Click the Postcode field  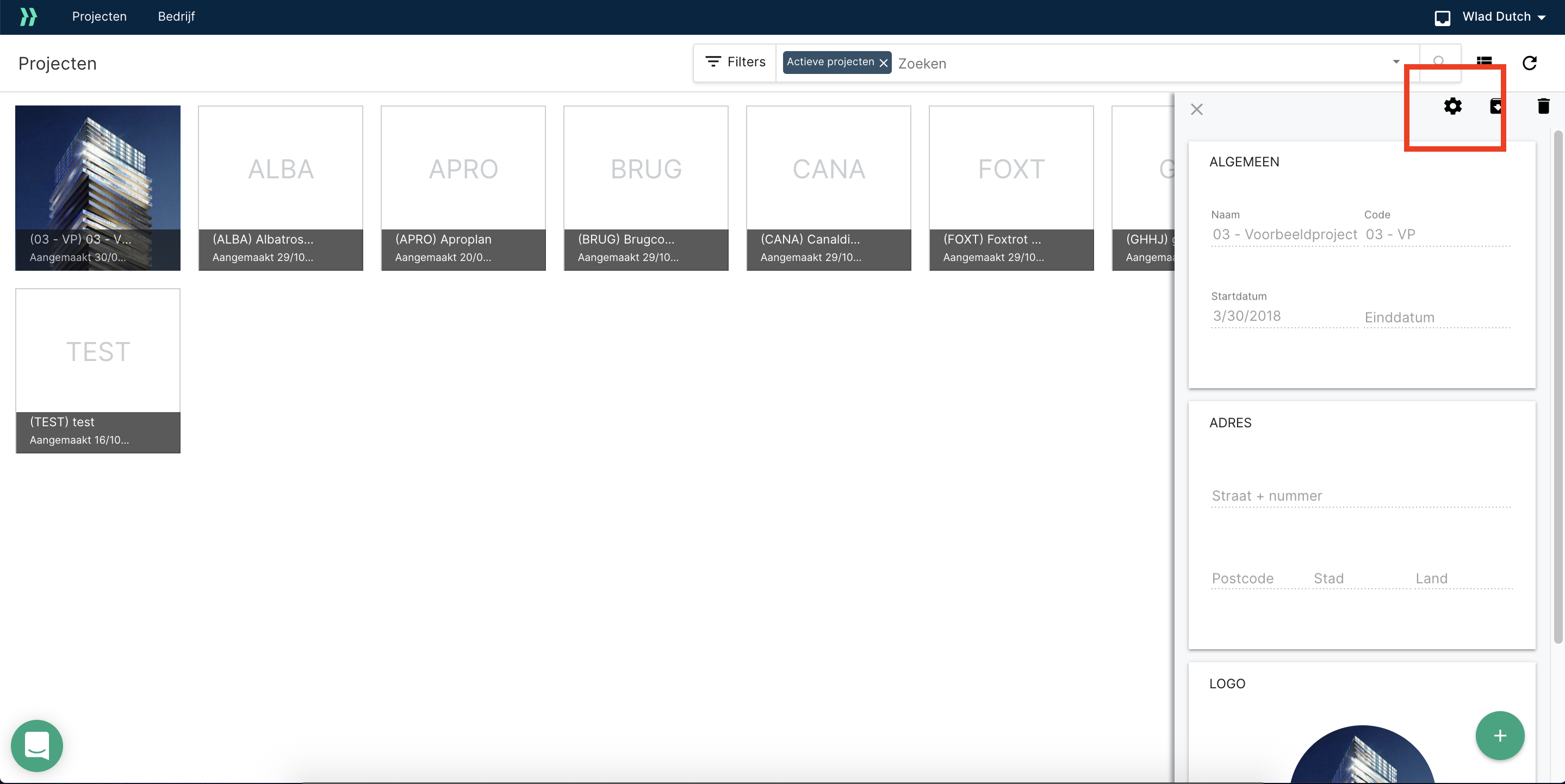(x=1259, y=578)
